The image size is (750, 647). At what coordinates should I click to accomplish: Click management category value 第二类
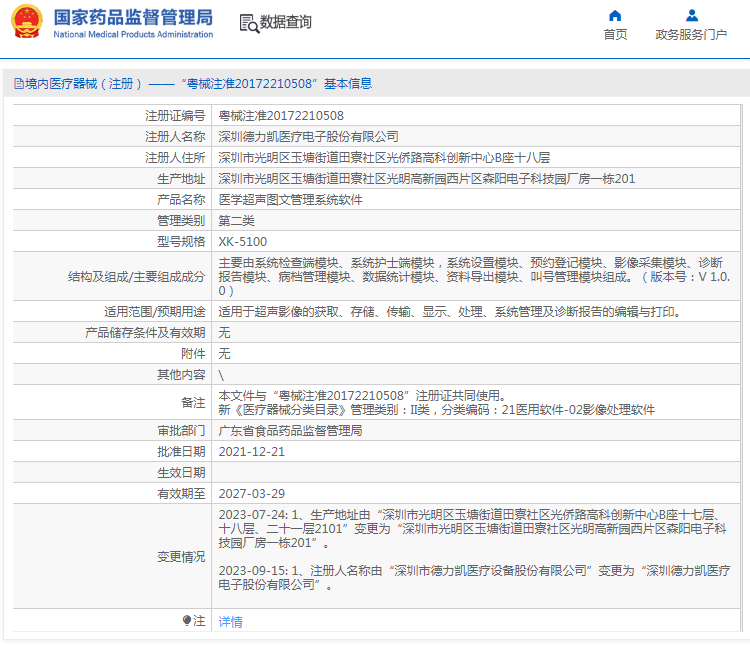coord(236,221)
